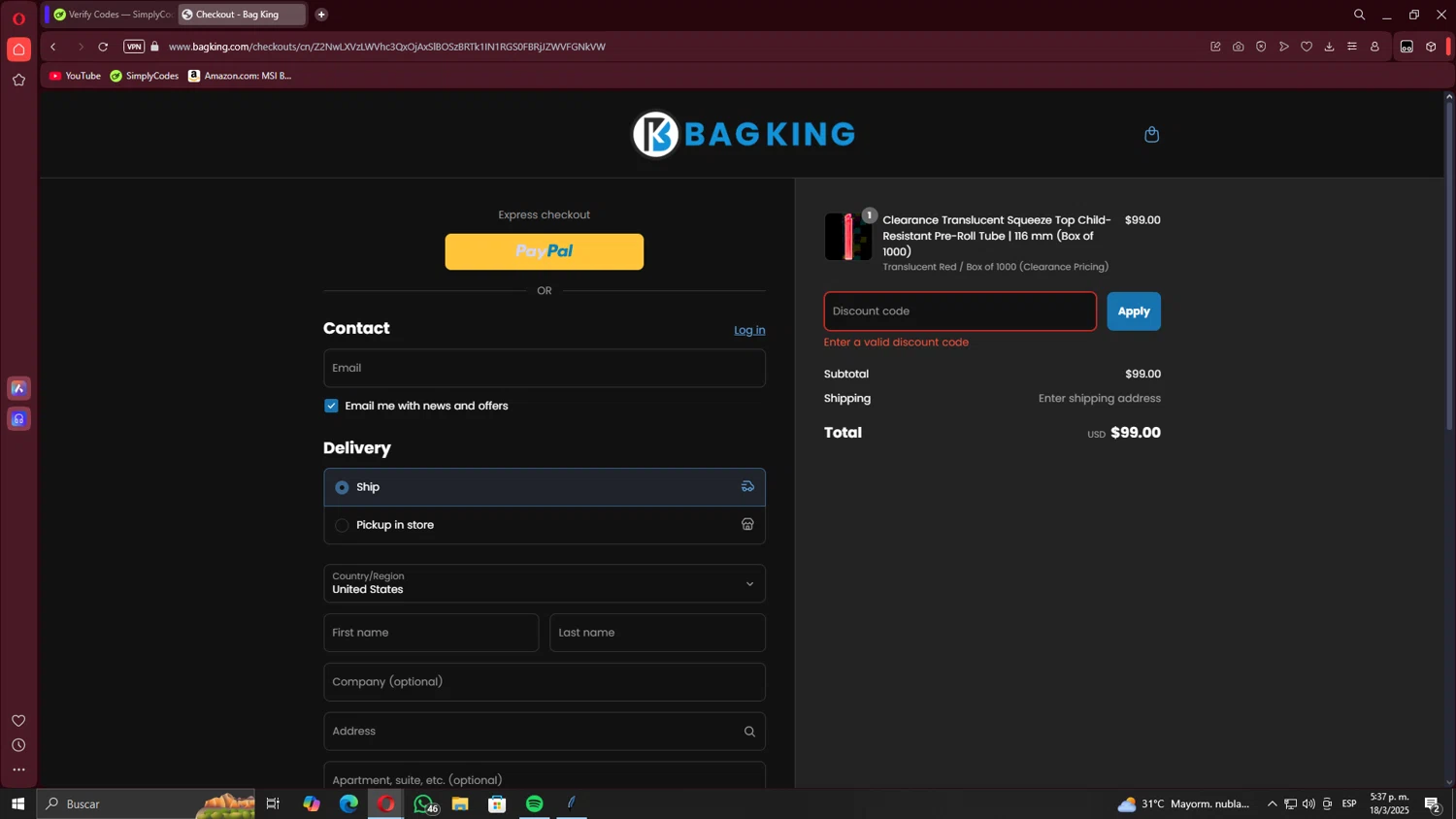
Task: Toggle Email me with news and offers
Action: click(x=331, y=406)
